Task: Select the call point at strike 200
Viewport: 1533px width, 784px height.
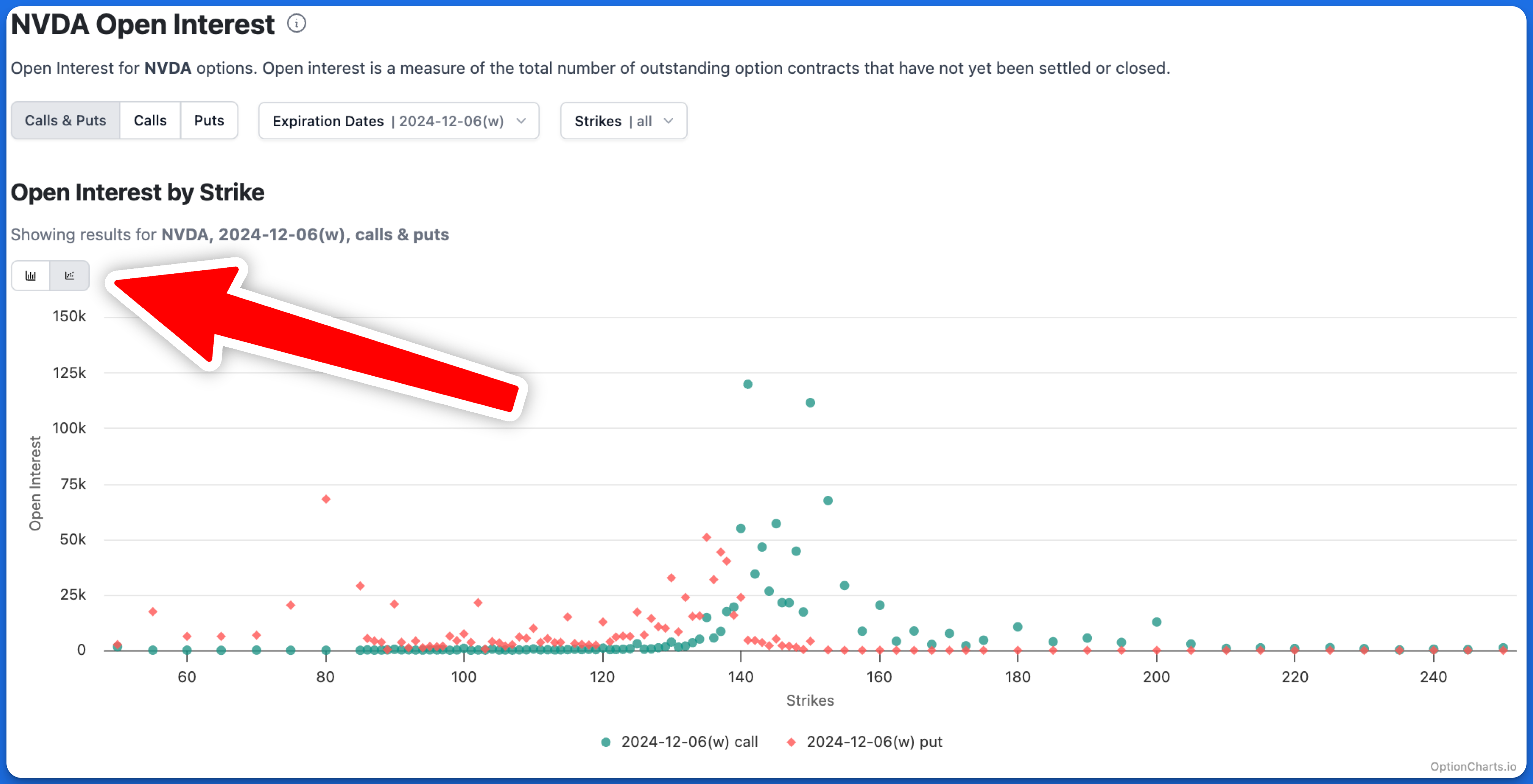Action: (x=1157, y=622)
